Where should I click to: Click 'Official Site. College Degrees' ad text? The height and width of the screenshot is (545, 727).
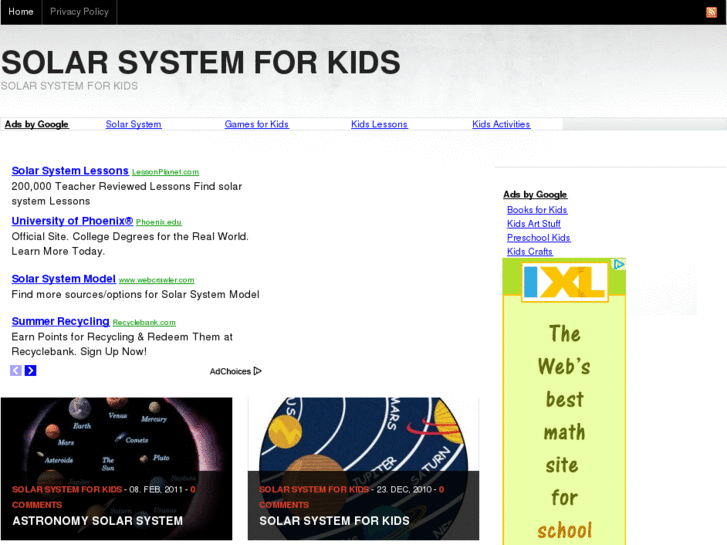coord(130,244)
